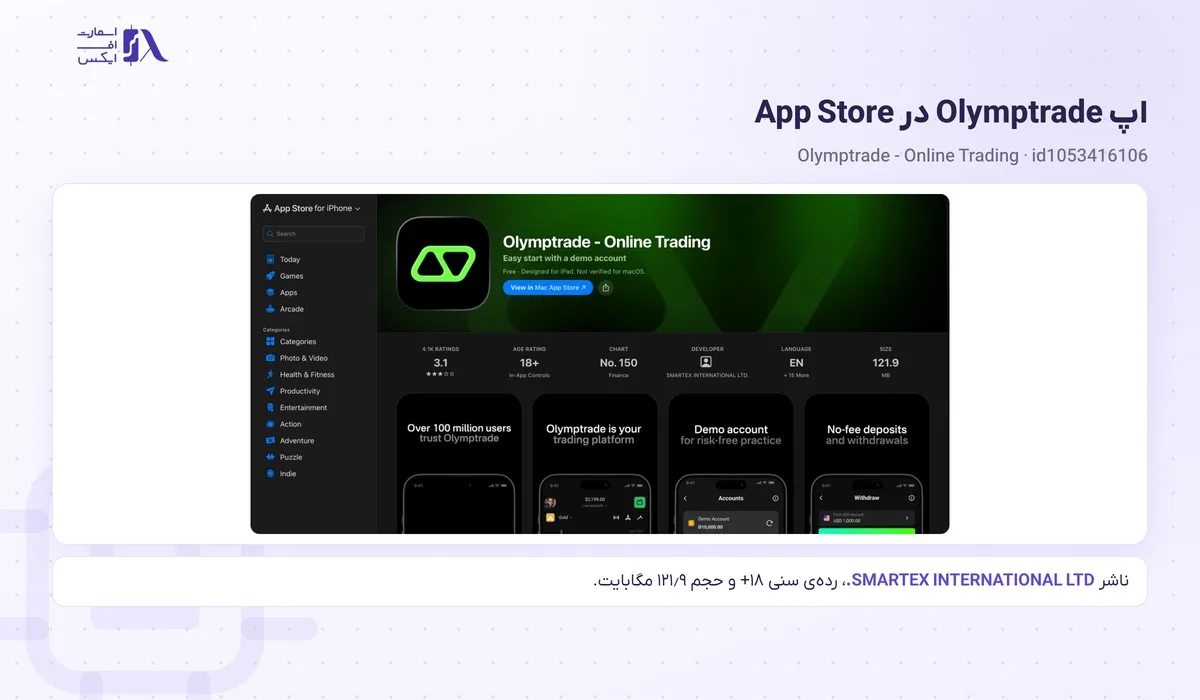Click View in Mac App Store button
This screenshot has width=1200, height=700.
coord(548,288)
